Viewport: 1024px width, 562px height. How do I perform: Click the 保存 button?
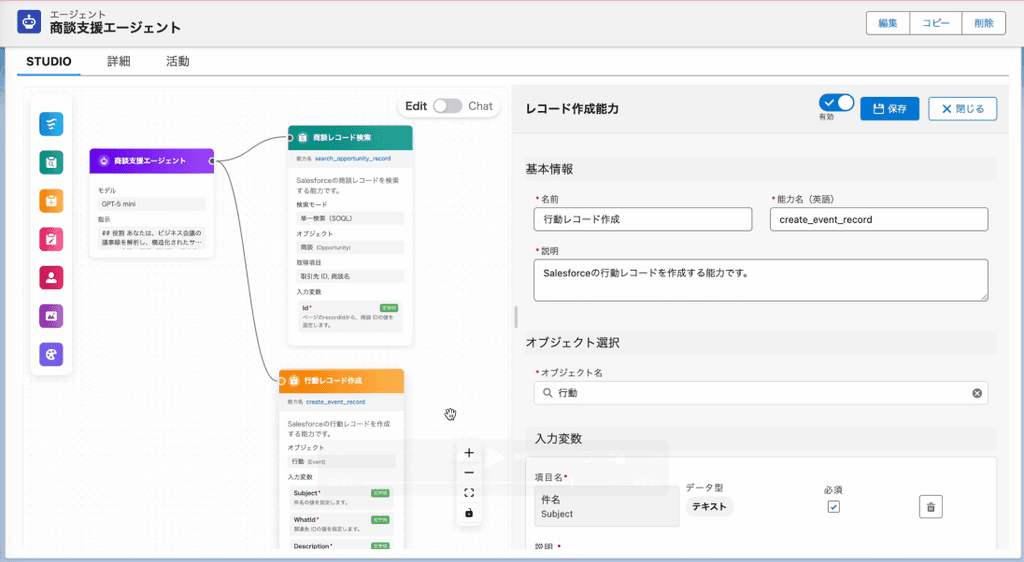pyautogui.click(x=889, y=108)
